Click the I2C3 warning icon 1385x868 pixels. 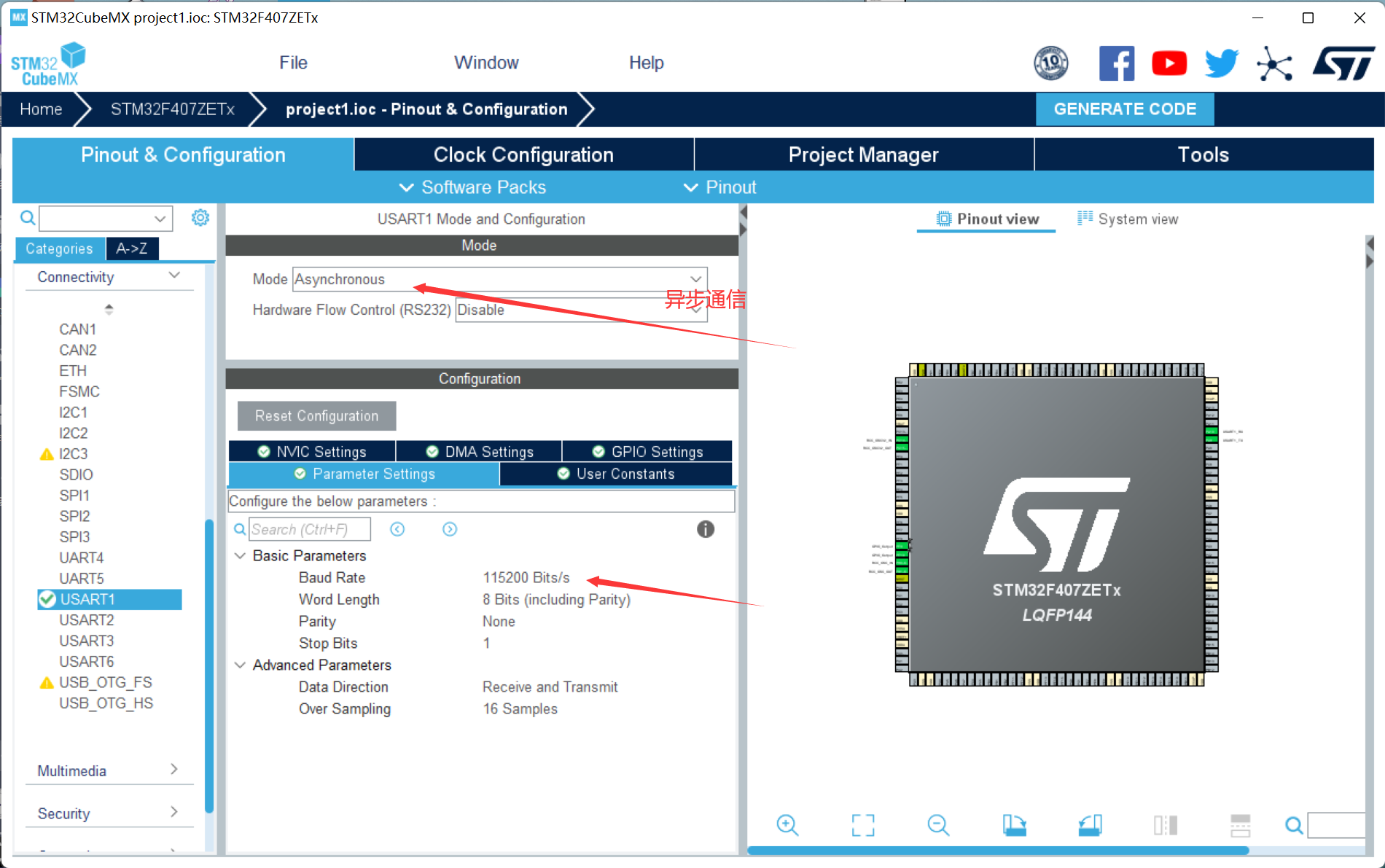(x=47, y=454)
